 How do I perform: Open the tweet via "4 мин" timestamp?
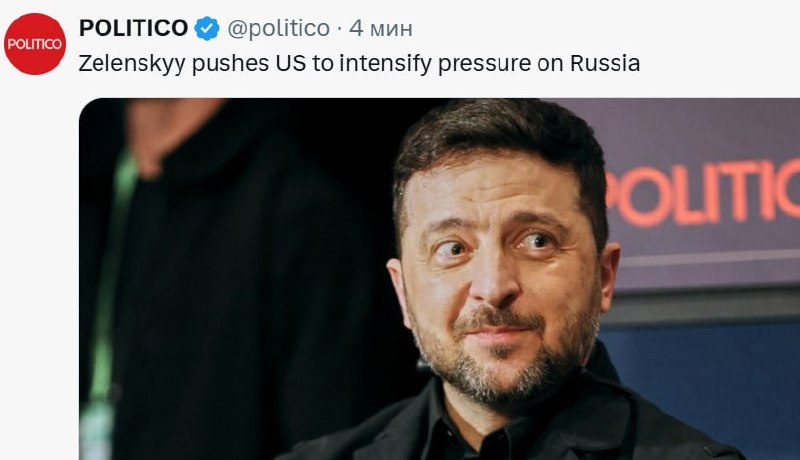[x=381, y=29]
